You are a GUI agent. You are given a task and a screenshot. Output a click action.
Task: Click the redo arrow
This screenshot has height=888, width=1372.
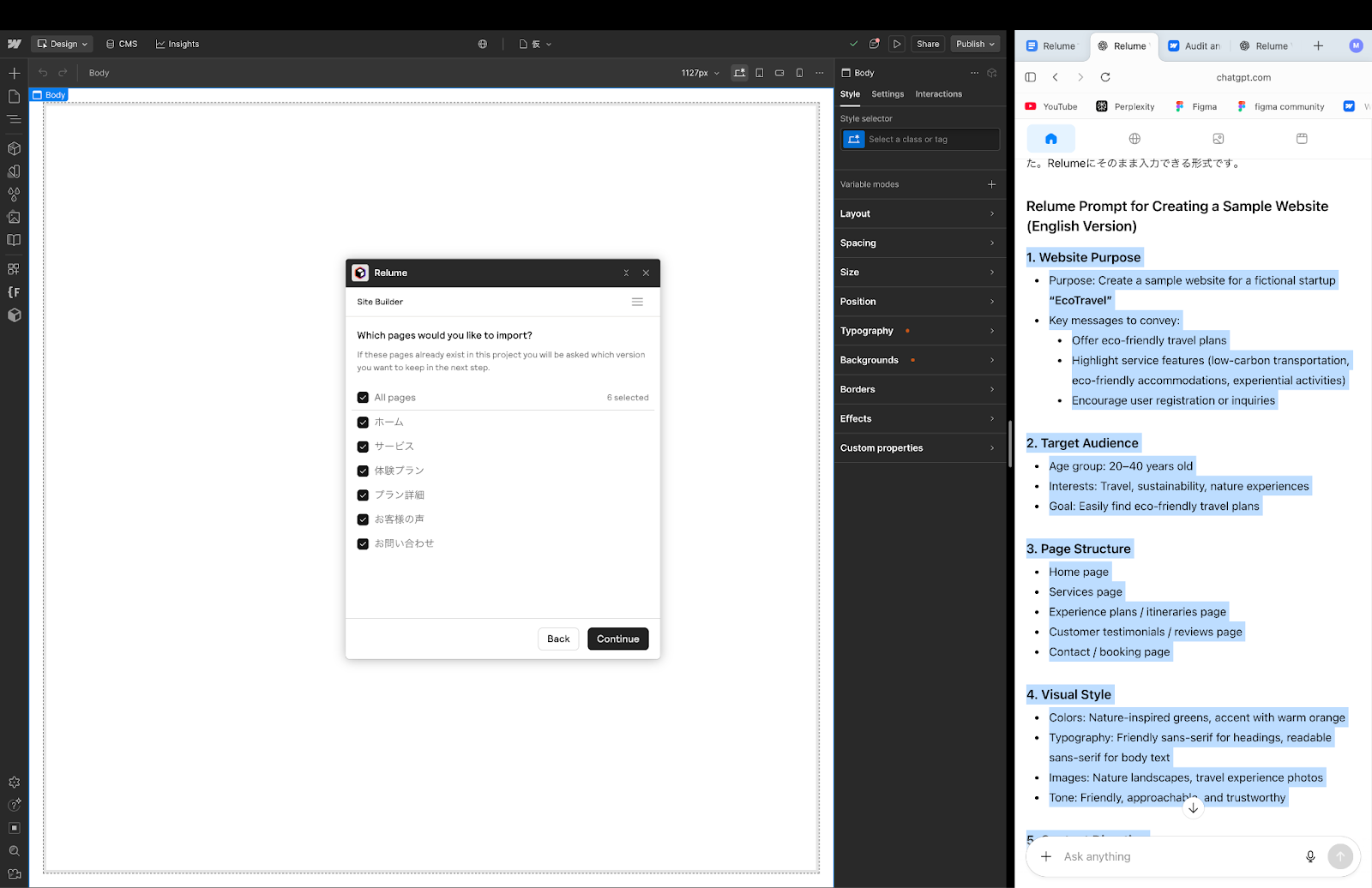tap(63, 73)
